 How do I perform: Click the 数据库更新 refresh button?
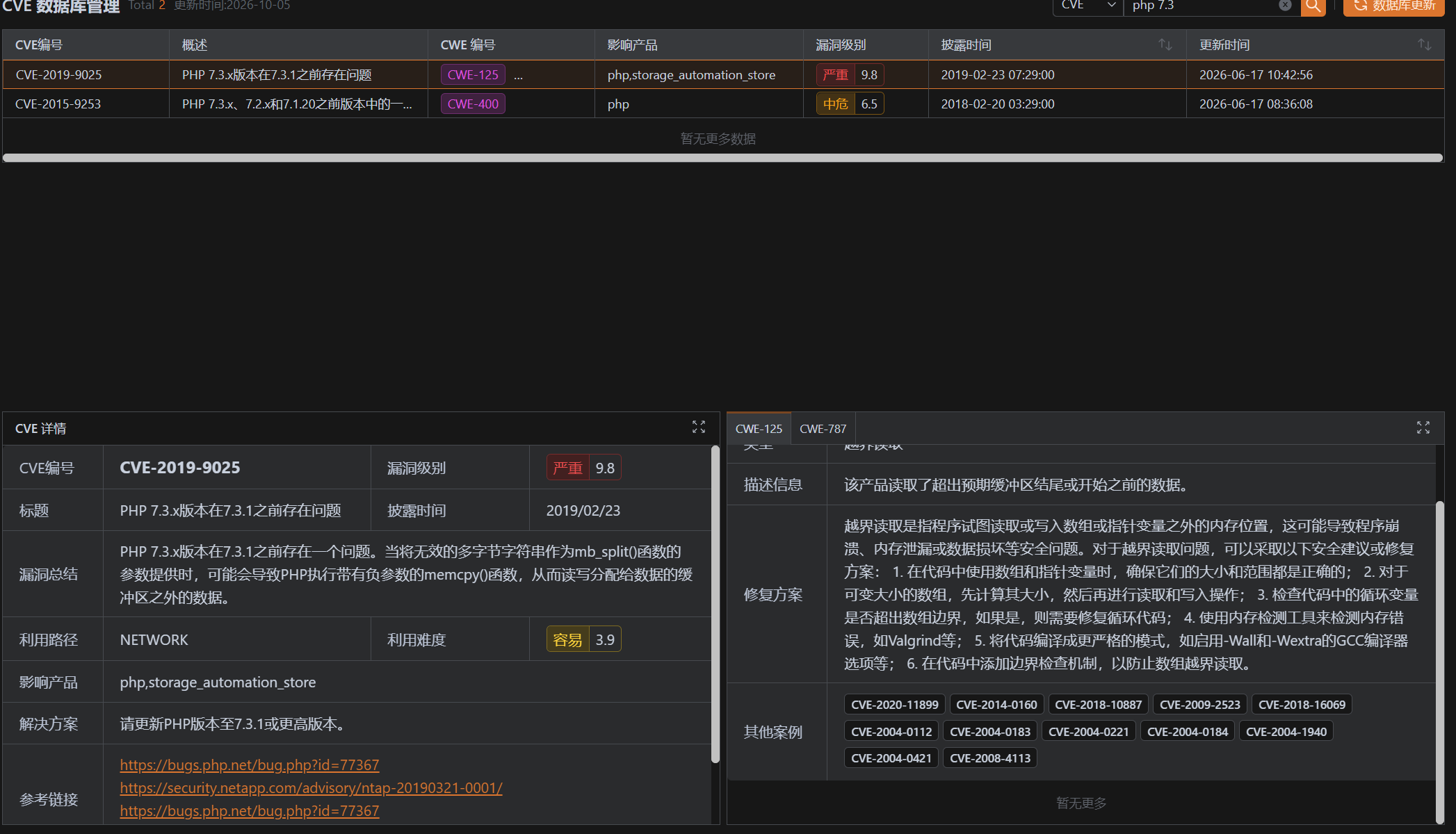(1394, 6)
